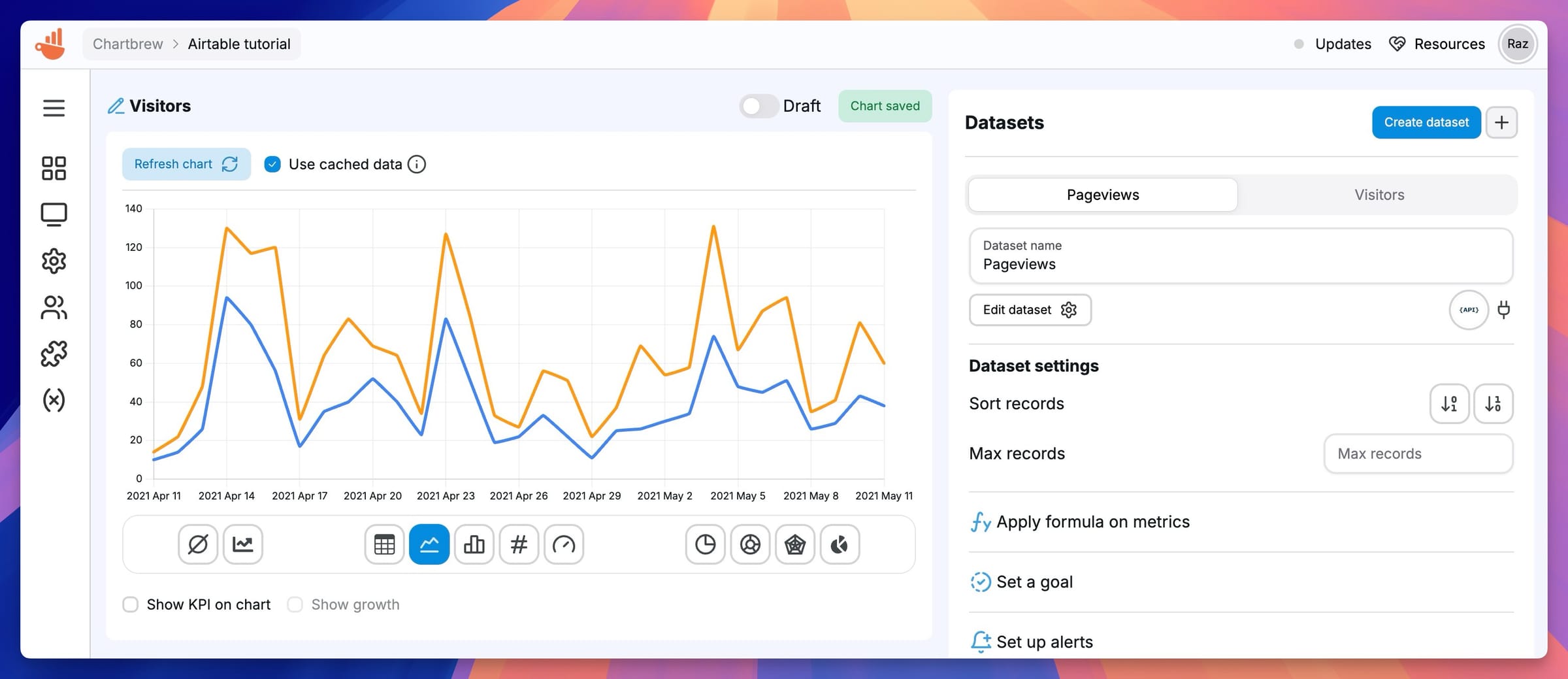This screenshot has height=679, width=1568.
Task: Open the Integrations puzzle icon
Action: 54,352
